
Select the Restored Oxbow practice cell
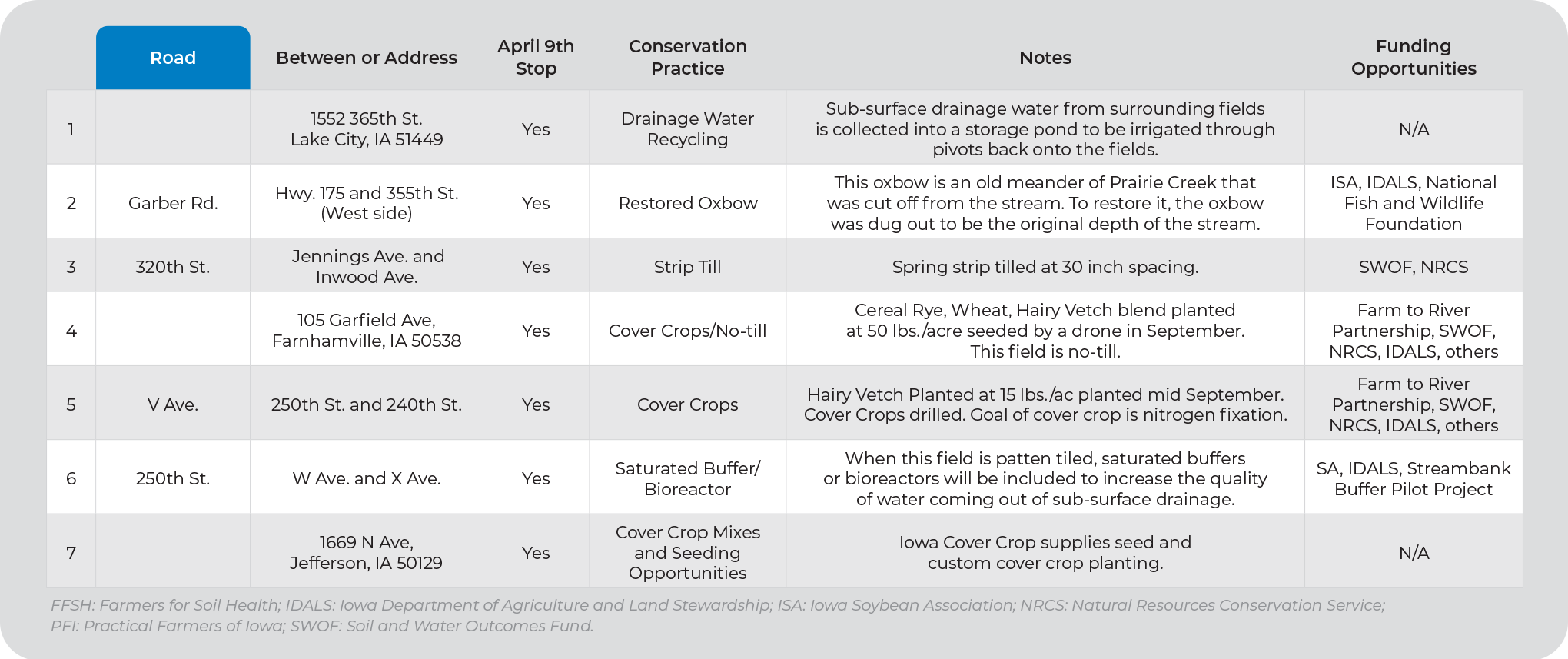point(687,203)
